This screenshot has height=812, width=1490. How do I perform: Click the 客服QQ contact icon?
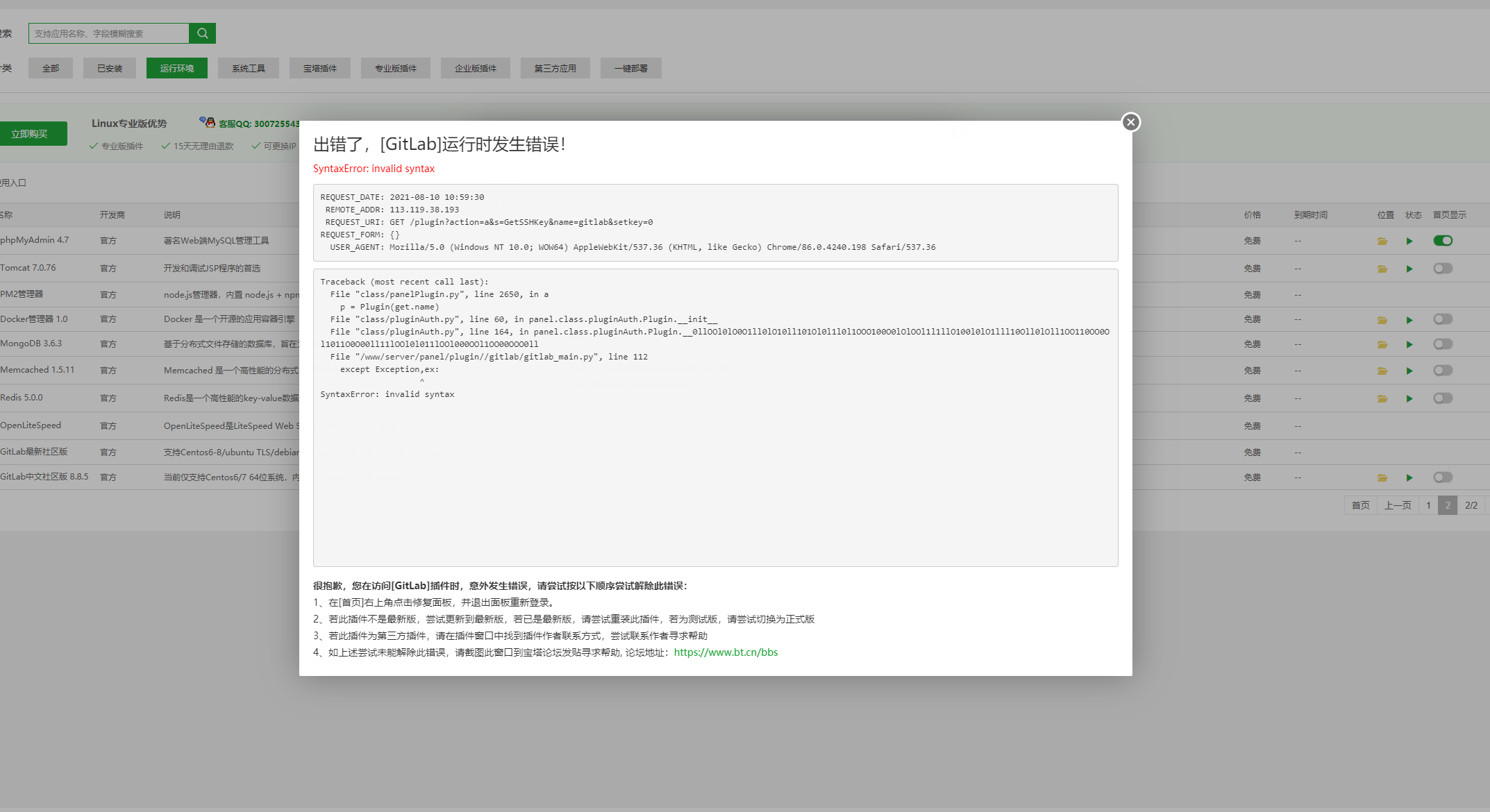207,122
